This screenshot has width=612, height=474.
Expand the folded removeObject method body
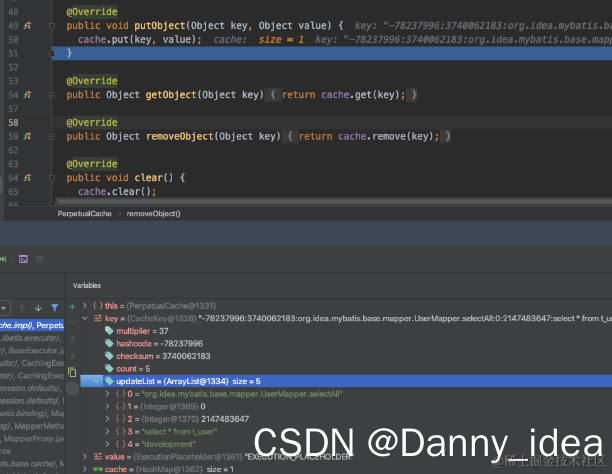point(52,137)
